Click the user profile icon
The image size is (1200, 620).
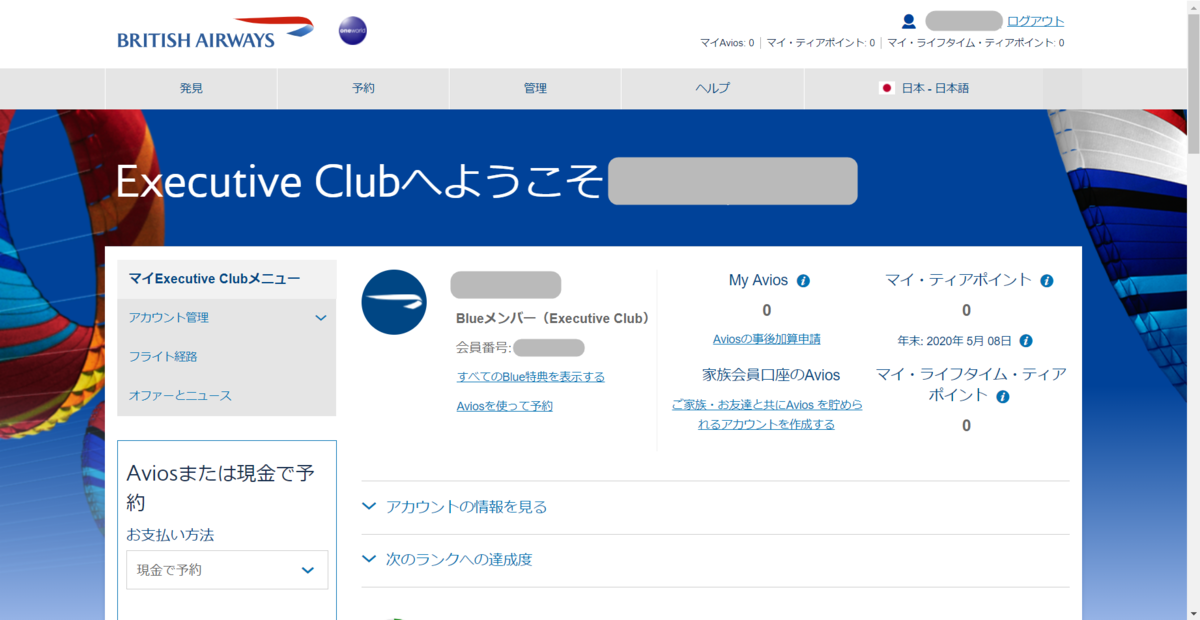(909, 21)
